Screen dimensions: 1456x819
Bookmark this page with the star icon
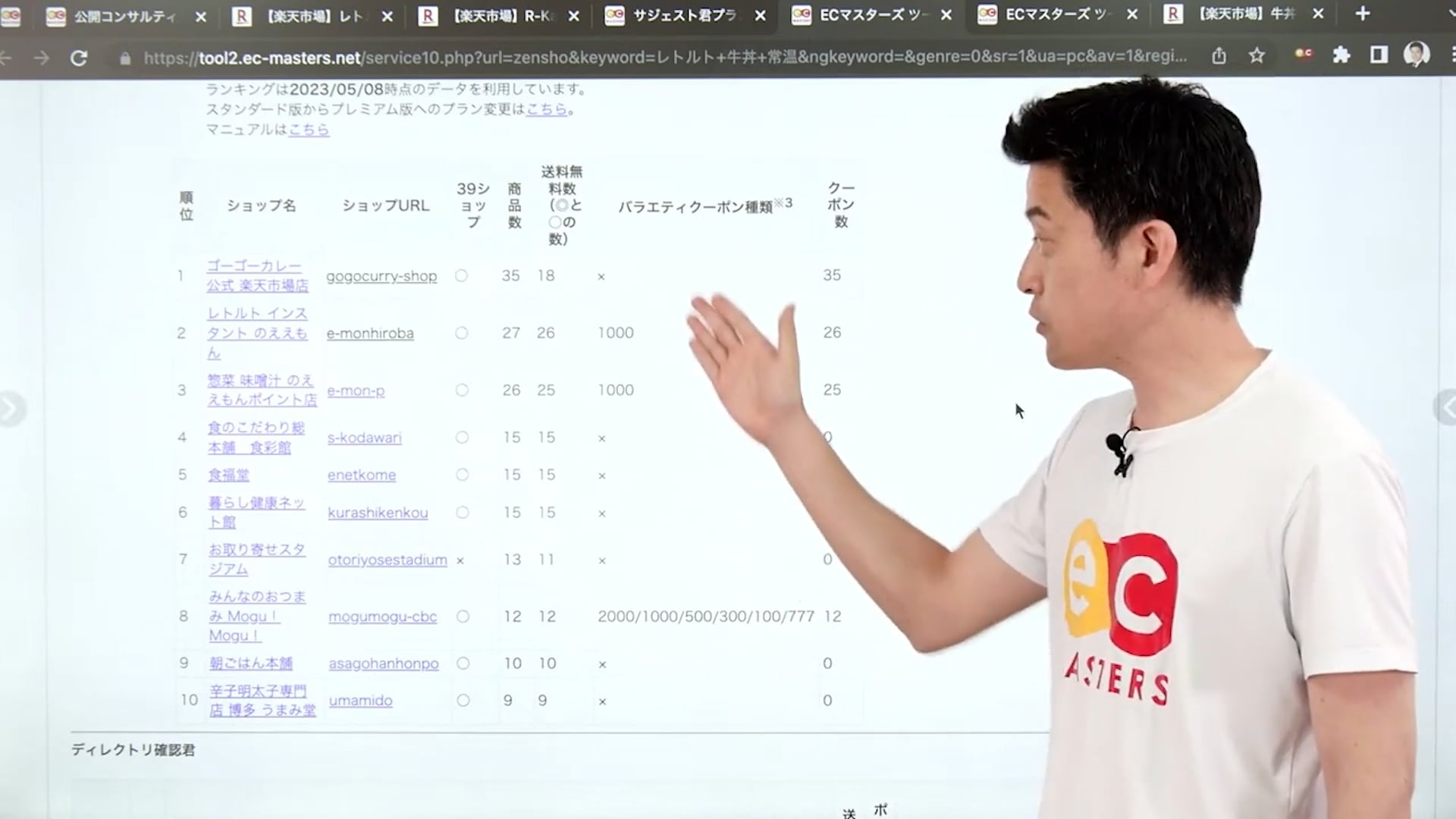tap(1257, 55)
